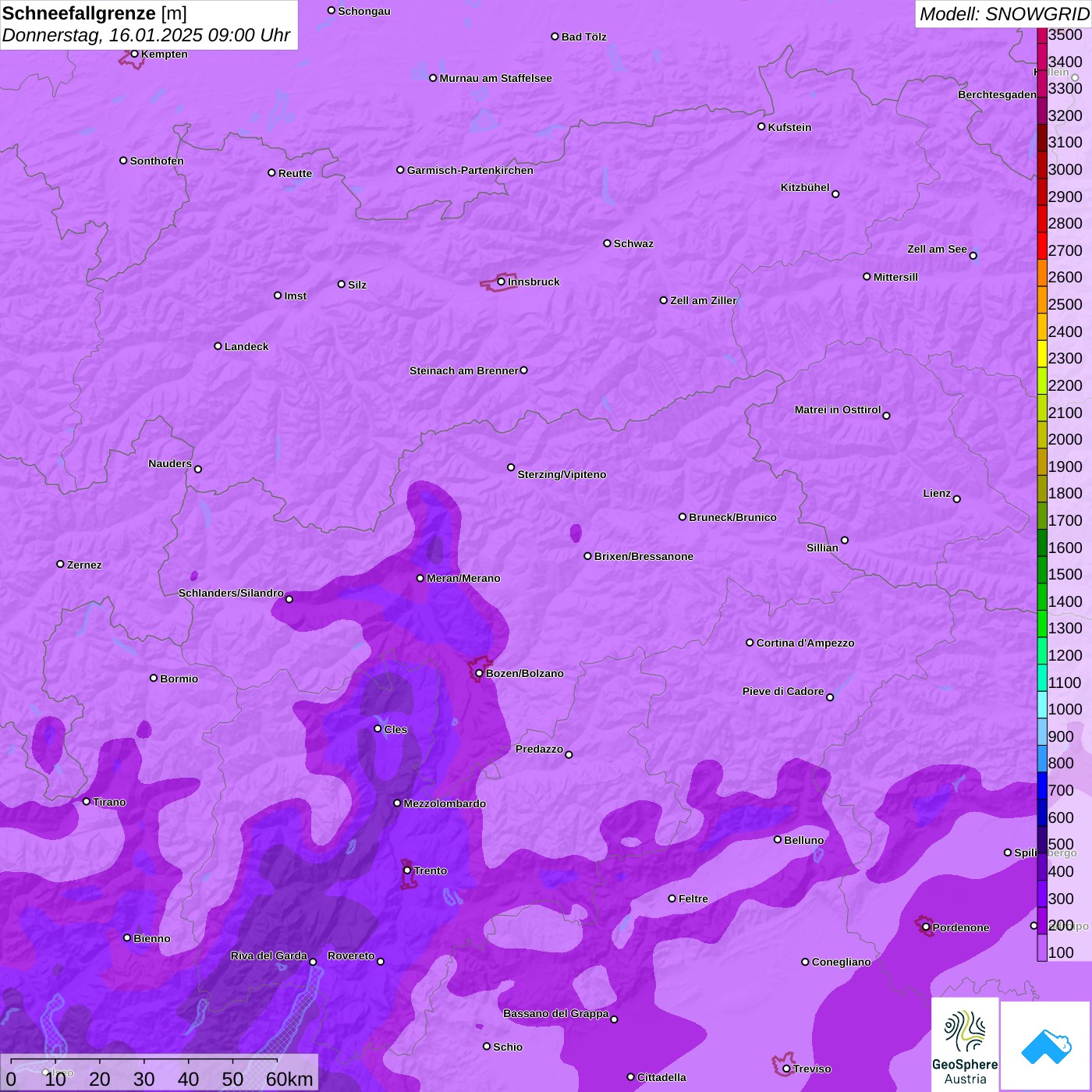This screenshot has width=1092, height=1092.
Task: Click the Riva del Garda label
Action: (x=268, y=955)
